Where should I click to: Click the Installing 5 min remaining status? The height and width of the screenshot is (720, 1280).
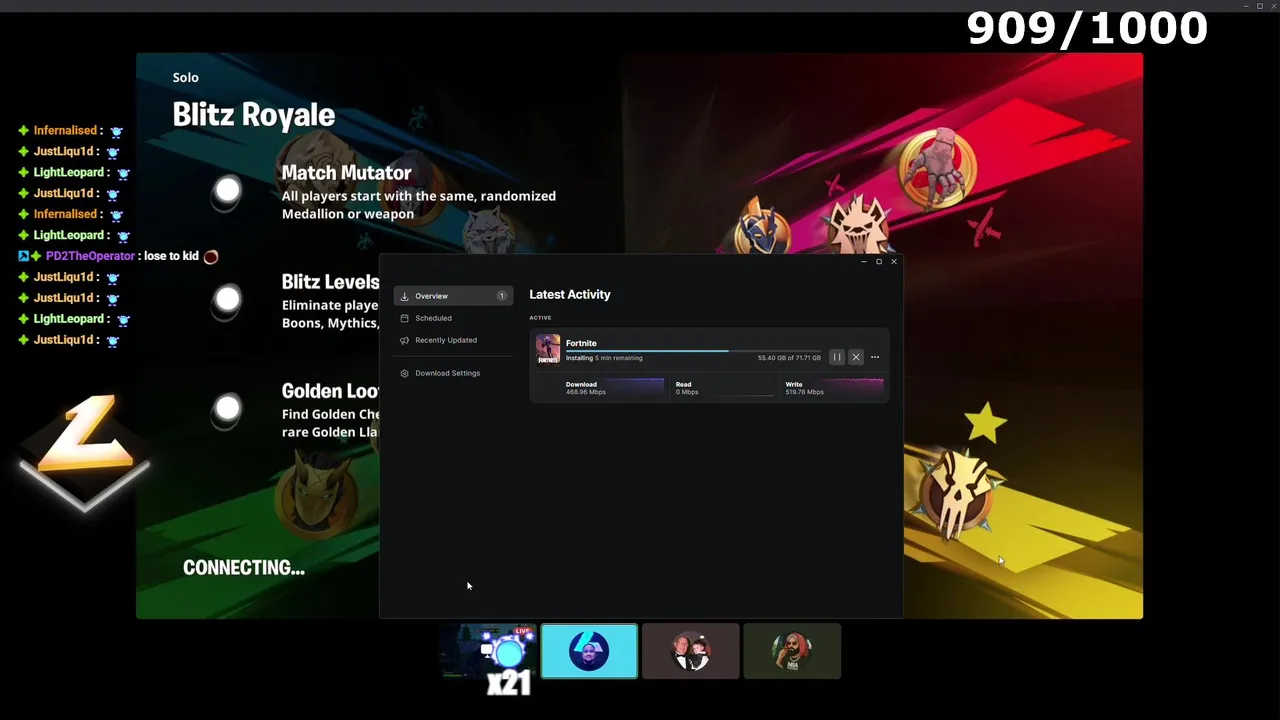click(604, 358)
